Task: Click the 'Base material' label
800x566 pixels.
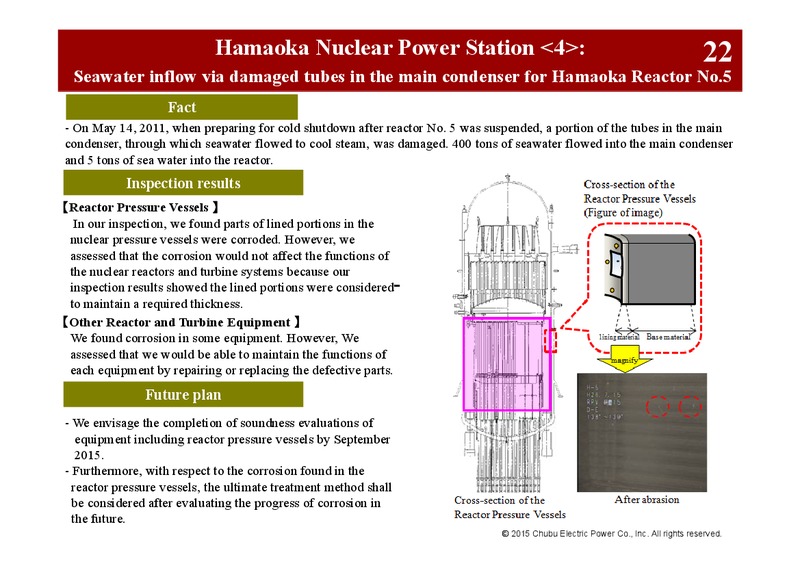Action: [x=668, y=337]
